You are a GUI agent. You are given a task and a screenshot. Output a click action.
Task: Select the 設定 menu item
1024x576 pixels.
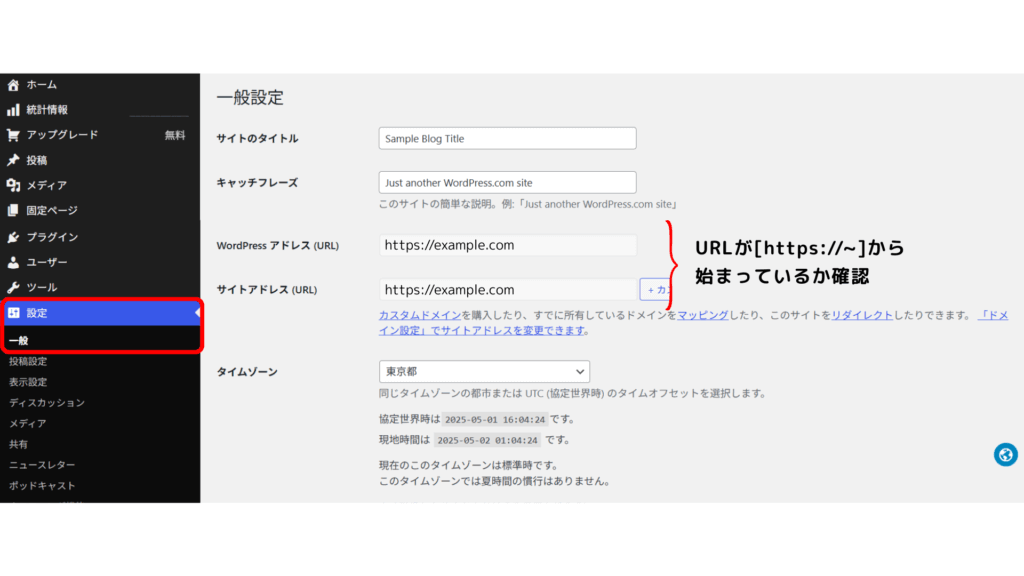click(100, 313)
